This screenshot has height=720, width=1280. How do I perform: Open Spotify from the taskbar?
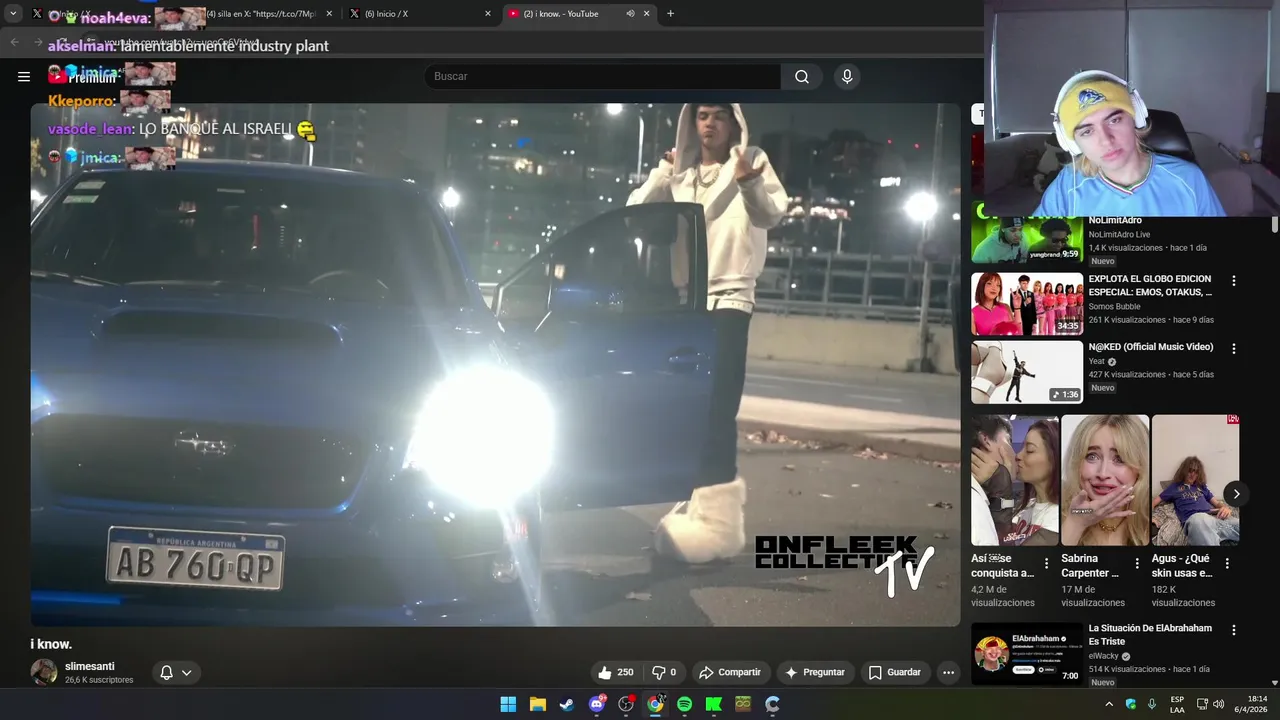684,704
